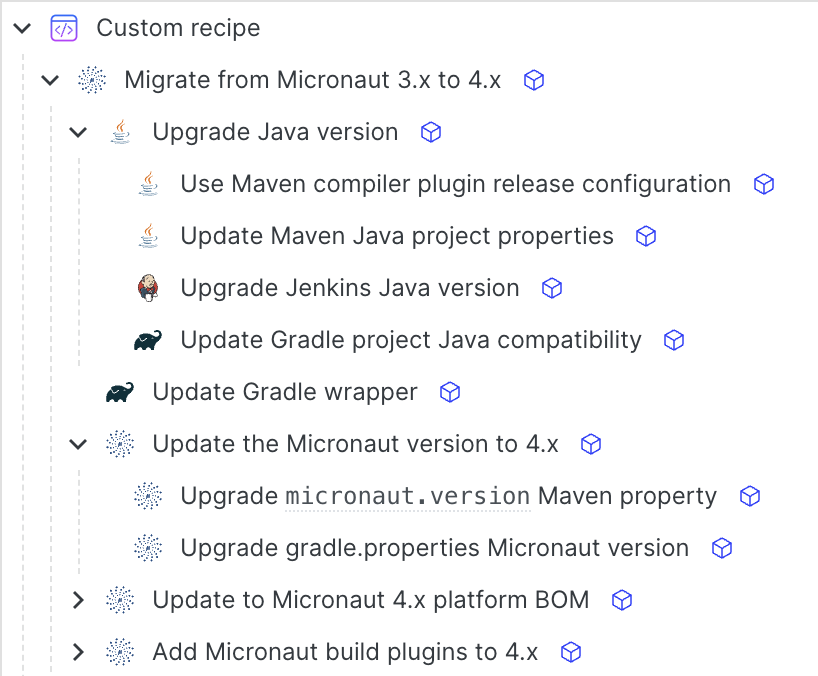This screenshot has width=818, height=676.
Task: Click cube icon after Update Maven Java properties
Action: pyautogui.click(x=646, y=236)
